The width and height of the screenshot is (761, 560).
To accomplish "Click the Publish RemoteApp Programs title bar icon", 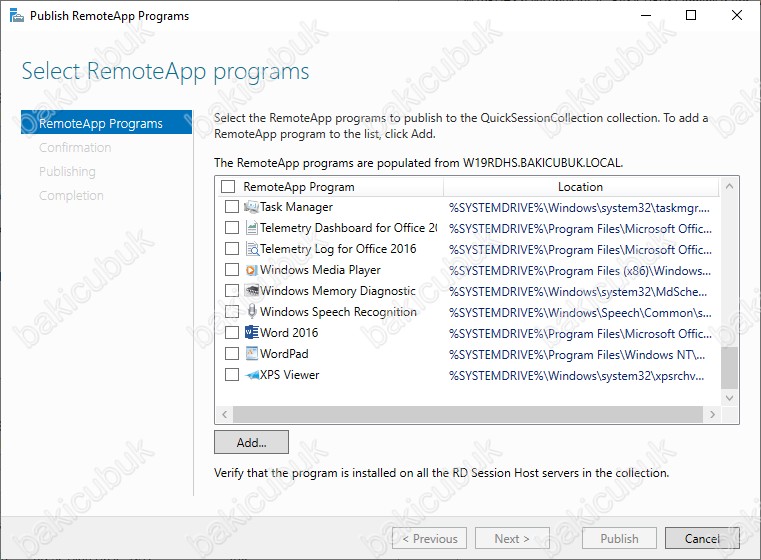I will pyautogui.click(x=17, y=16).
